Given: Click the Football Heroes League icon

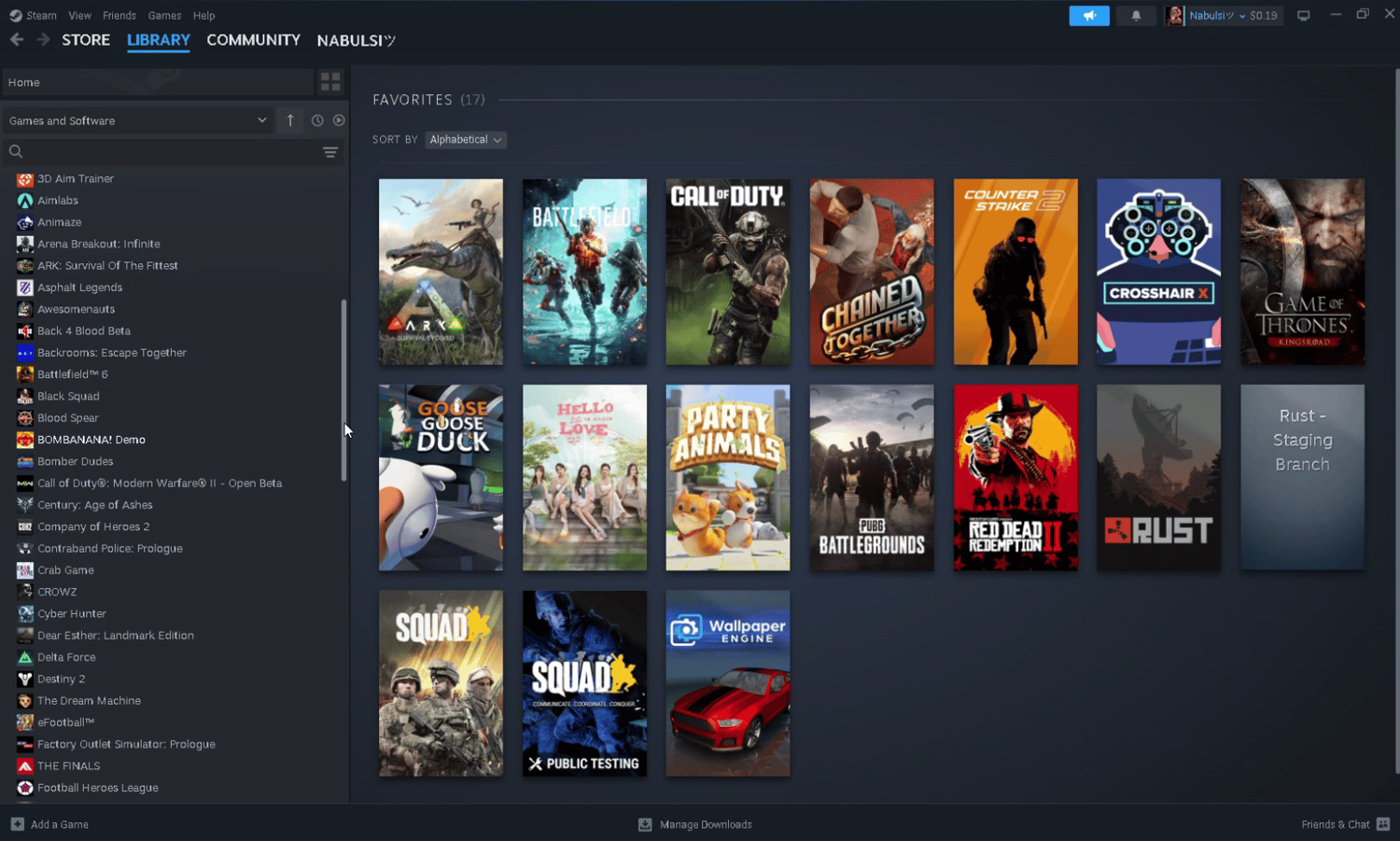Looking at the screenshot, I should click(25, 788).
